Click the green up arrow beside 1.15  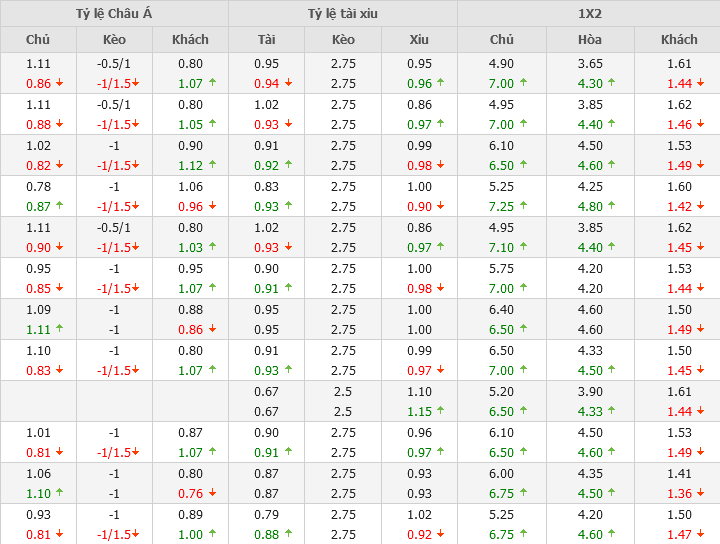click(x=441, y=411)
